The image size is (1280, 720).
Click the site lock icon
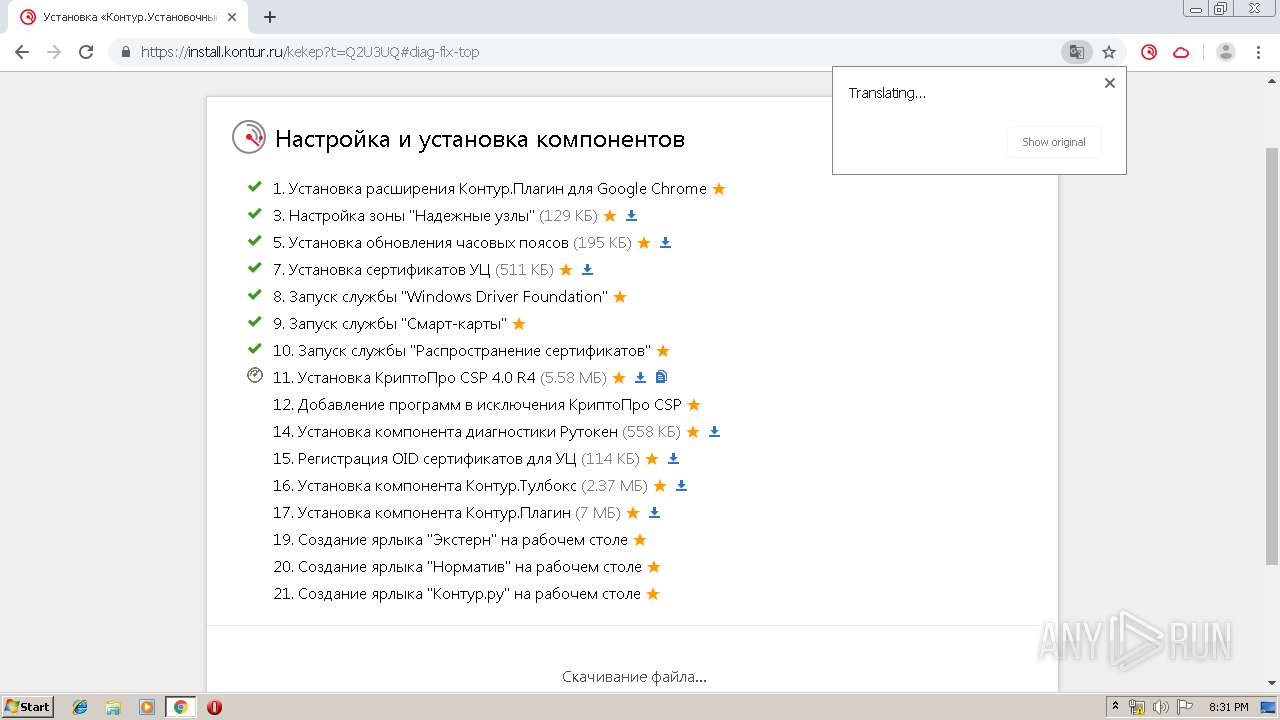point(126,52)
